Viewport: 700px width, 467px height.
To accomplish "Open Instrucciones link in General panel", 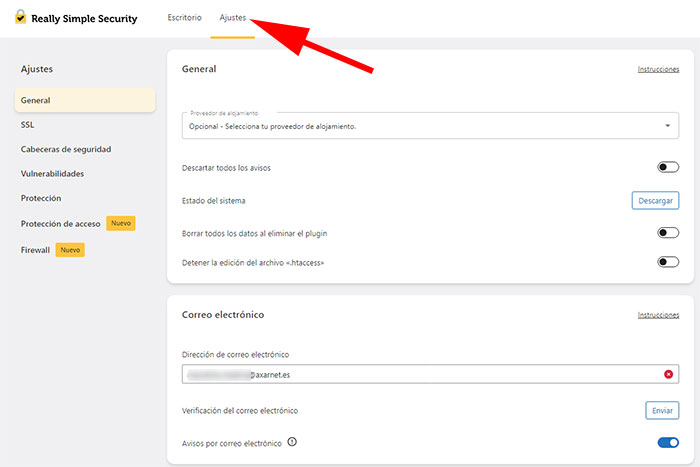I will coord(658,69).
